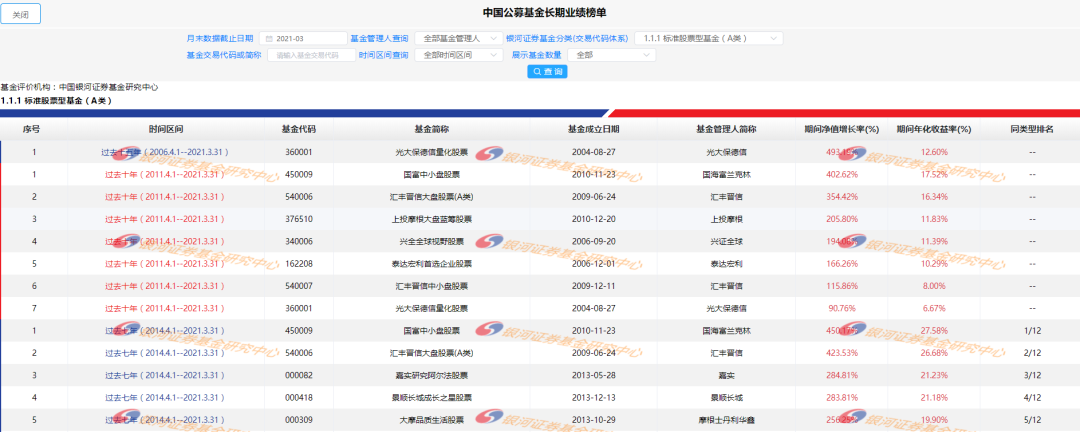This screenshot has height=432, width=1080.
Task: Click the 序号 column header
Action: pos(32,129)
